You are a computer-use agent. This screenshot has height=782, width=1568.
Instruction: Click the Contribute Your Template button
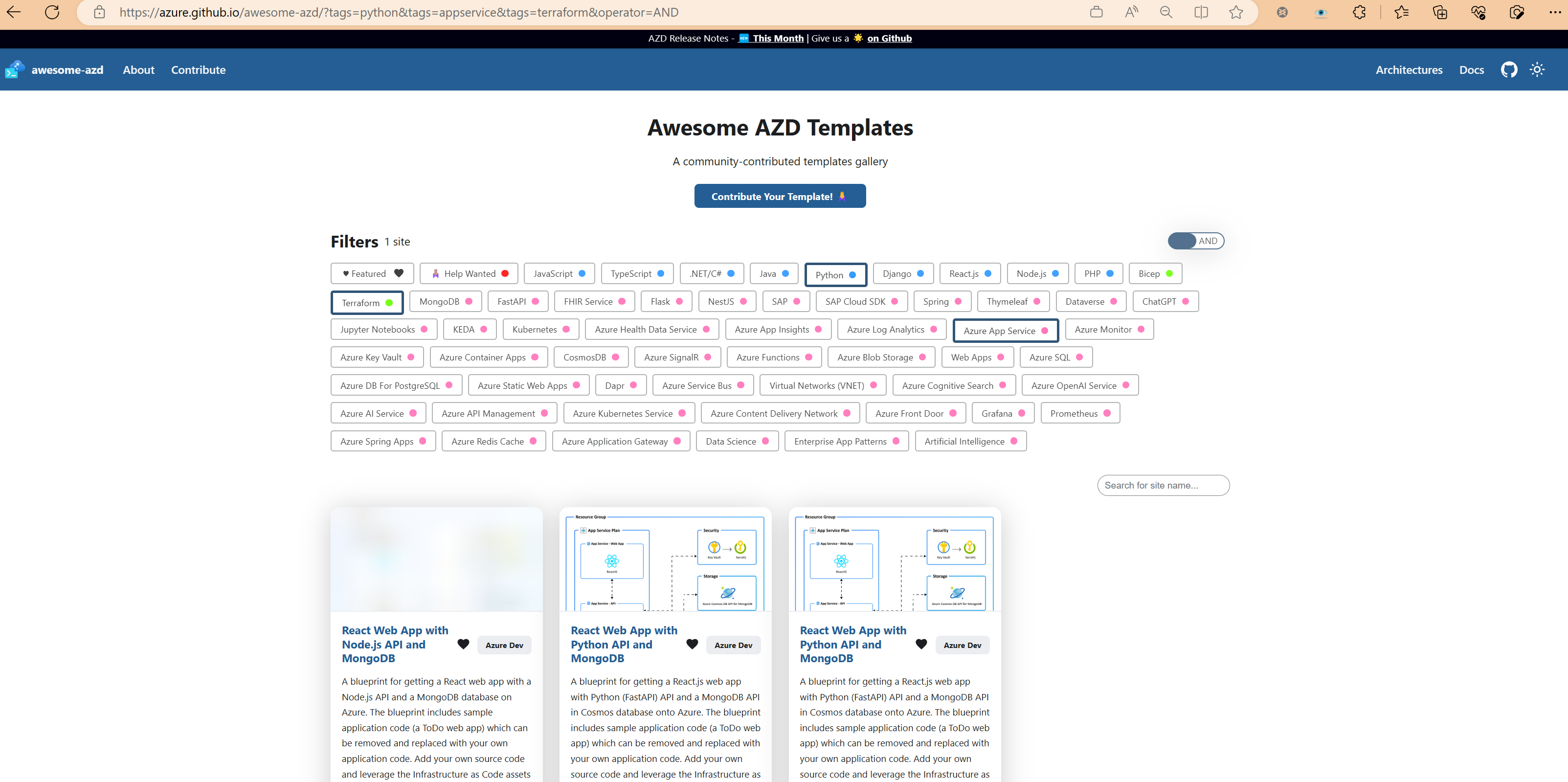tap(780, 196)
